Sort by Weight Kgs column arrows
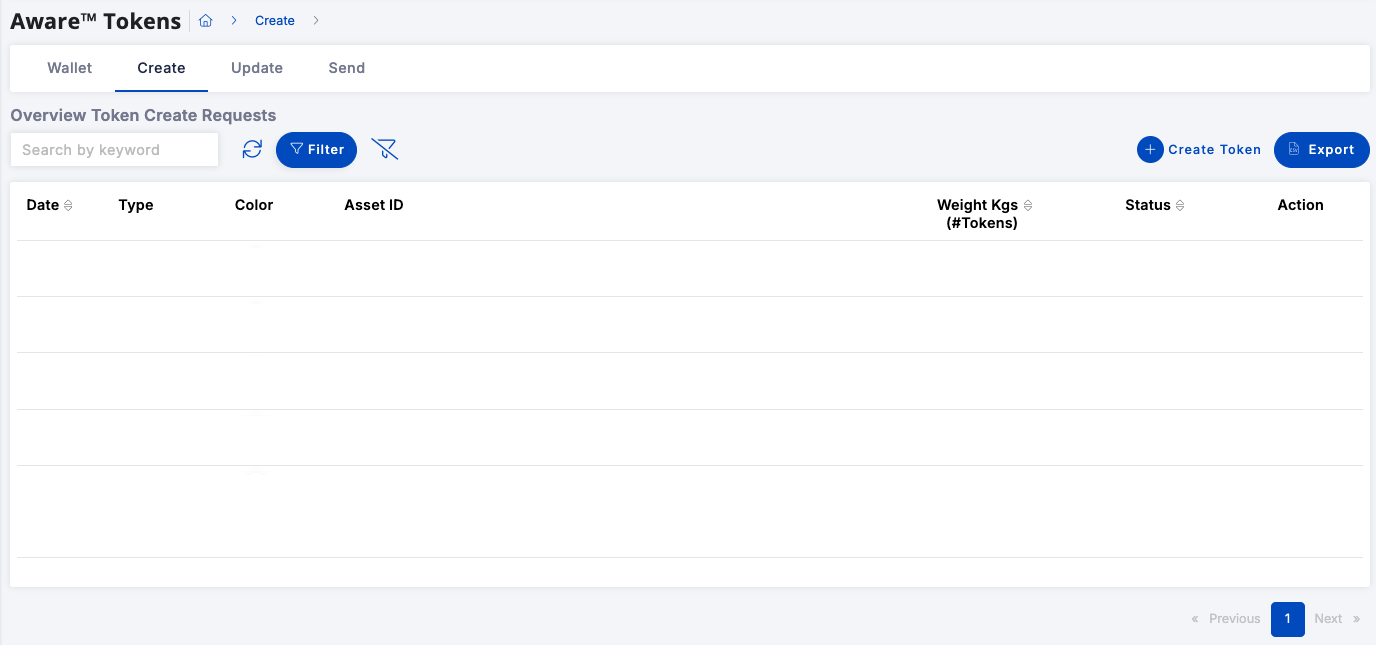The width and height of the screenshot is (1376, 645). tap(1028, 205)
